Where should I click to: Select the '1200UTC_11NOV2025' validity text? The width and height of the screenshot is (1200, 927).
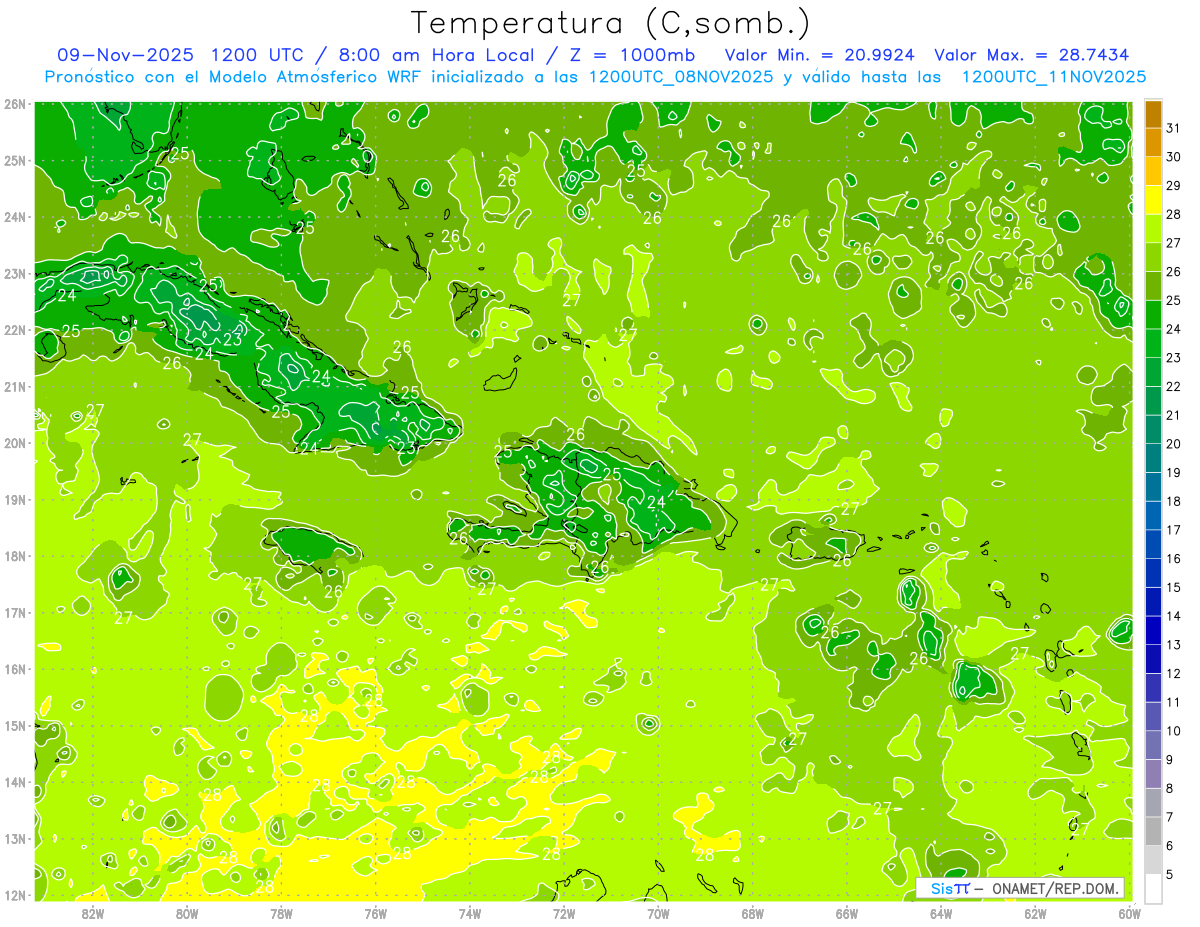(1054, 77)
